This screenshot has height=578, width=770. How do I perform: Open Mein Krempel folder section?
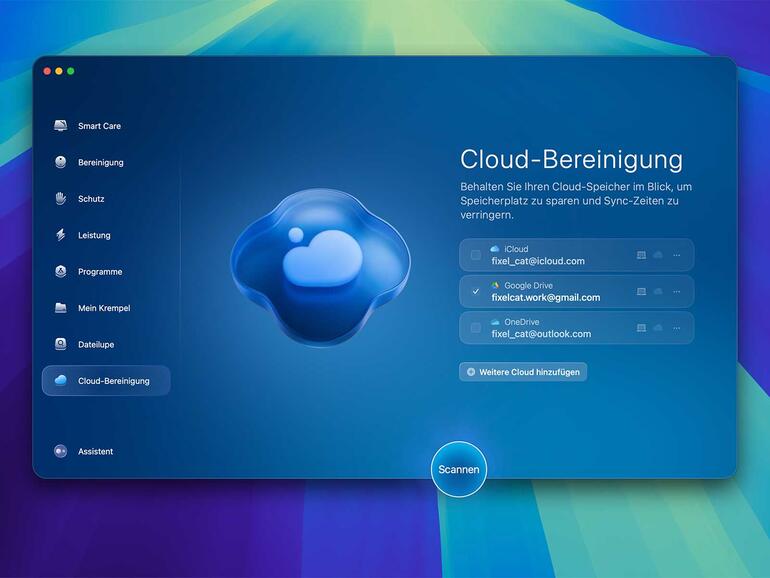click(x=92, y=308)
